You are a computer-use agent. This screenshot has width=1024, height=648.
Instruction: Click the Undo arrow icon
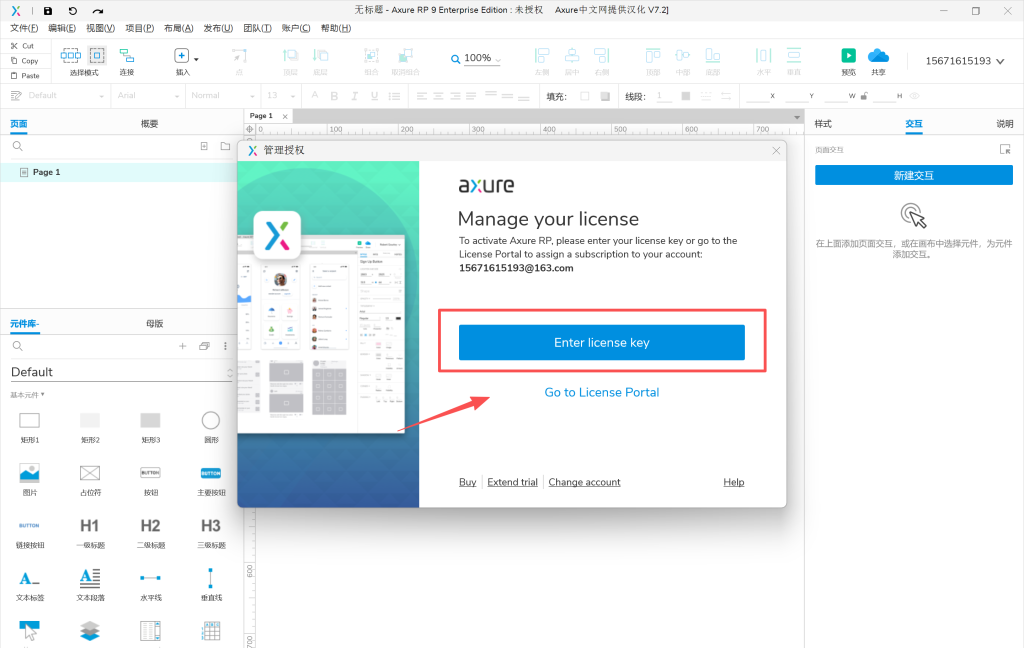pos(73,10)
